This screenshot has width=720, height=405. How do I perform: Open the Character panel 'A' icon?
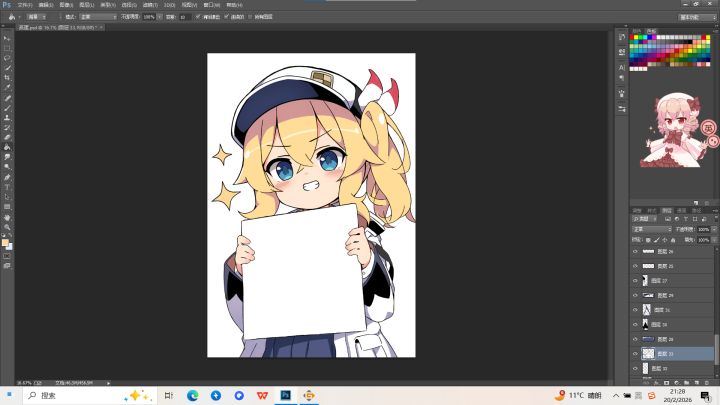coord(622,68)
